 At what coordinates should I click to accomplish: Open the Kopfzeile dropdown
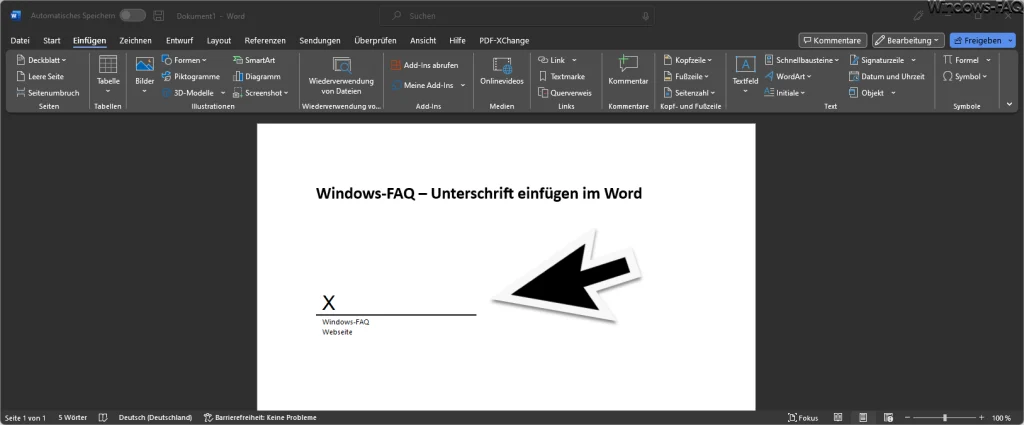(688, 60)
